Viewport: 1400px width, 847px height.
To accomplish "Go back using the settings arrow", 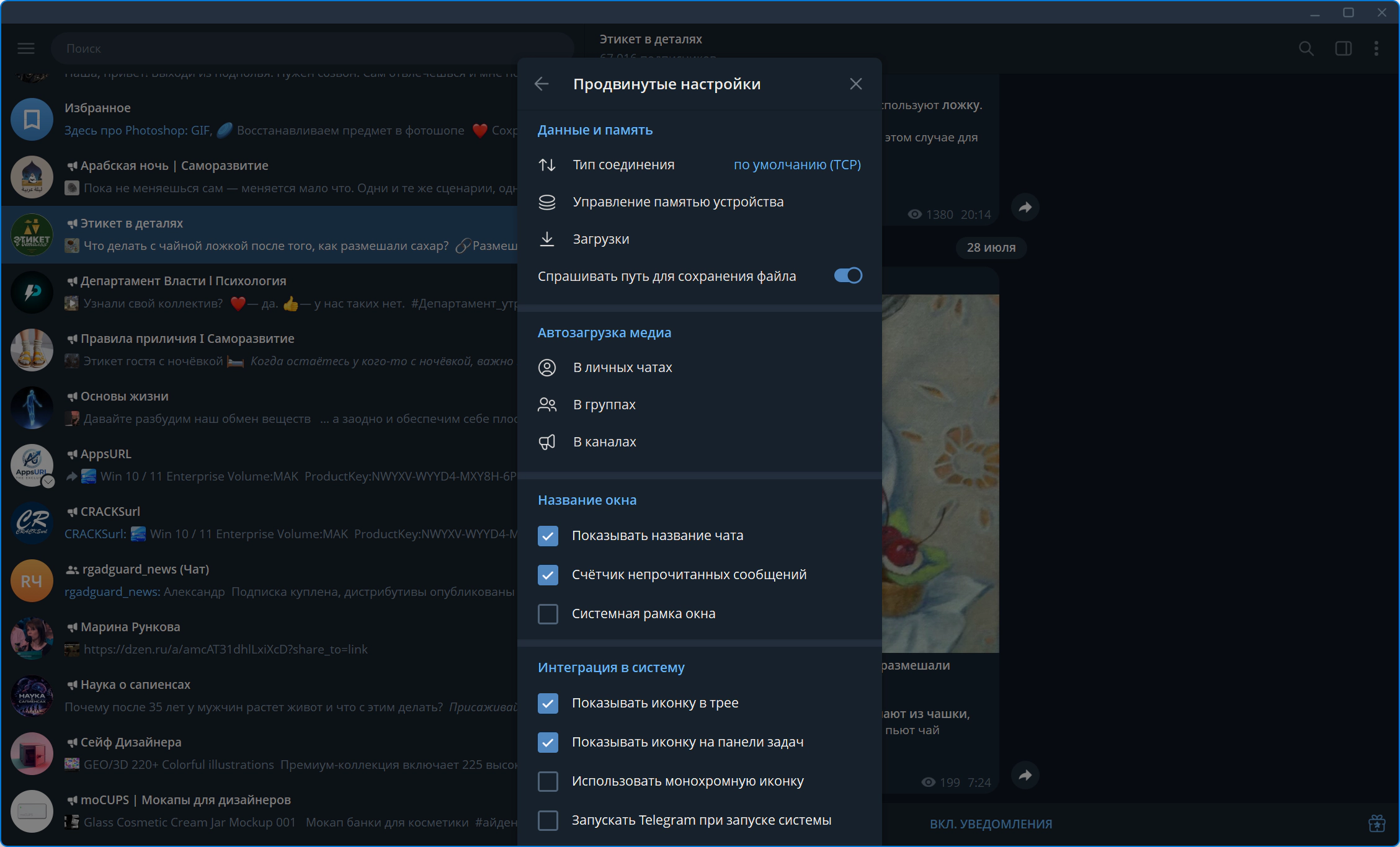I will [542, 84].
